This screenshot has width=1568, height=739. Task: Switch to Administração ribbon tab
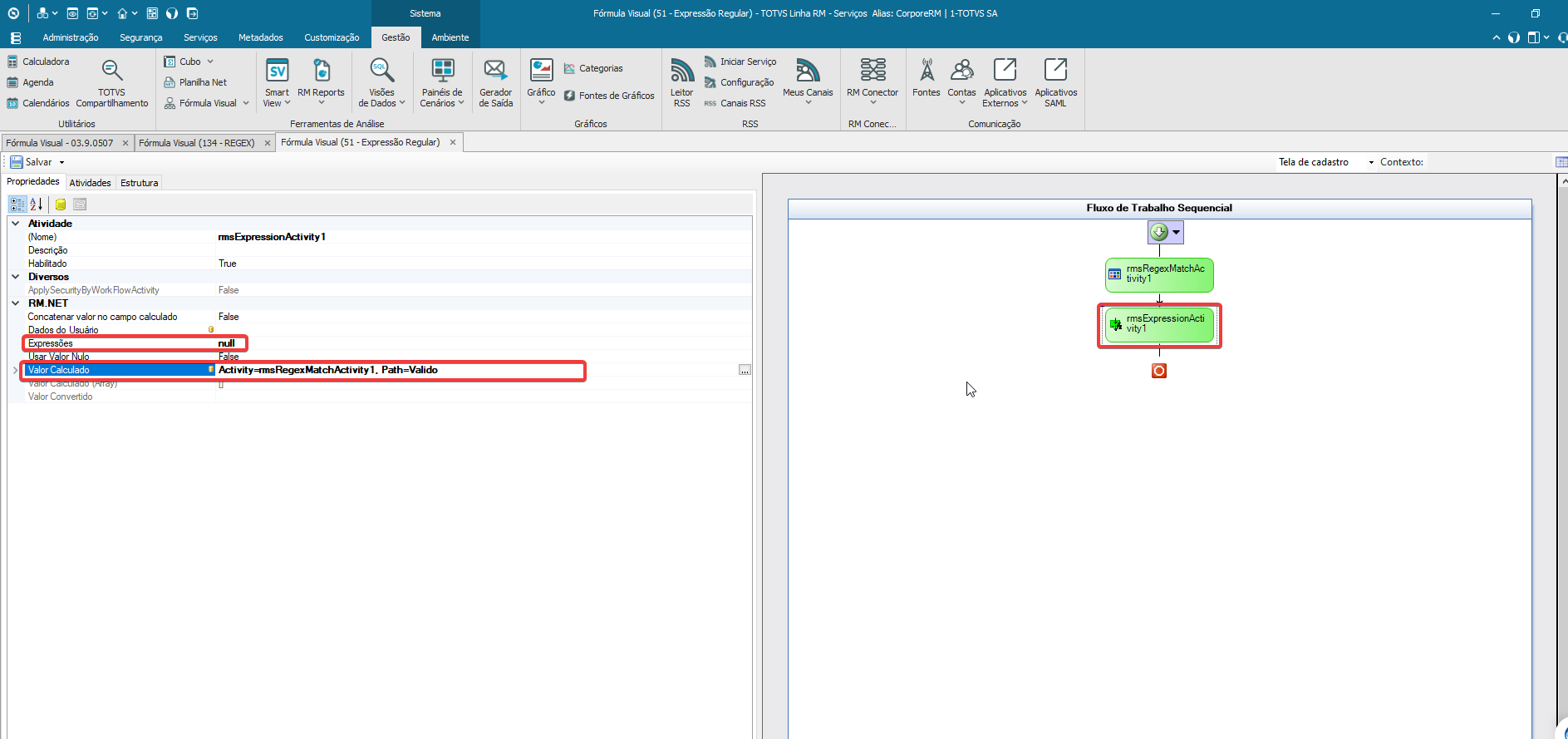(x=71, y=37)
